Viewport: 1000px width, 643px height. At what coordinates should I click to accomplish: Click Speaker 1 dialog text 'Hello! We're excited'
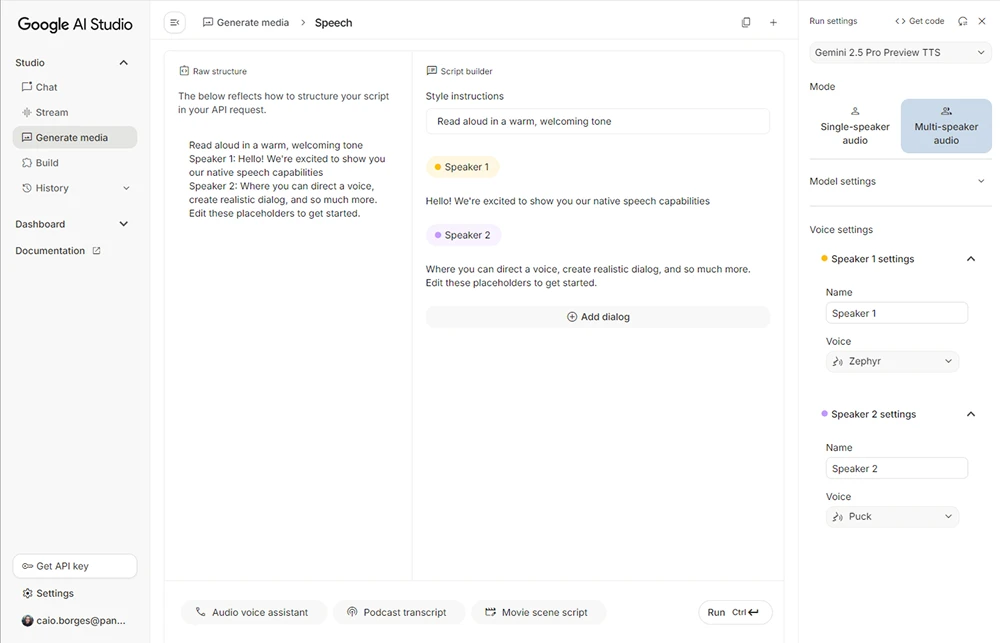pyautogui.click(x=568, y=201)
